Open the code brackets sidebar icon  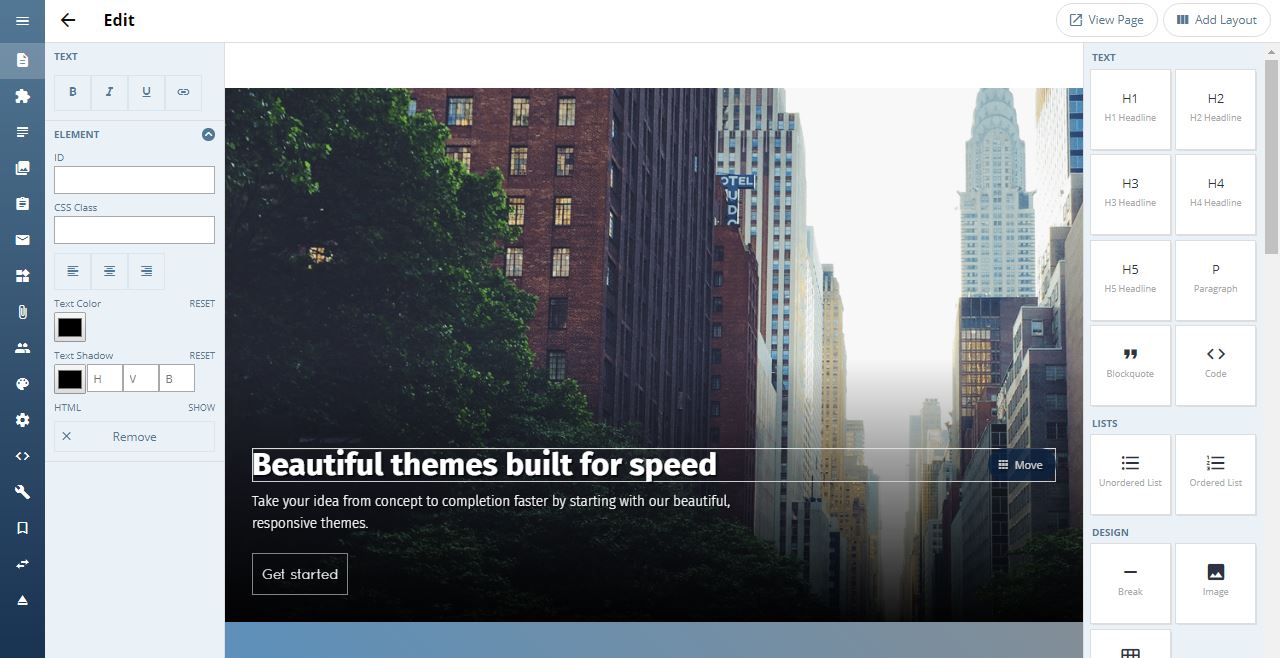pyautogui.click(x=22, y=456)
